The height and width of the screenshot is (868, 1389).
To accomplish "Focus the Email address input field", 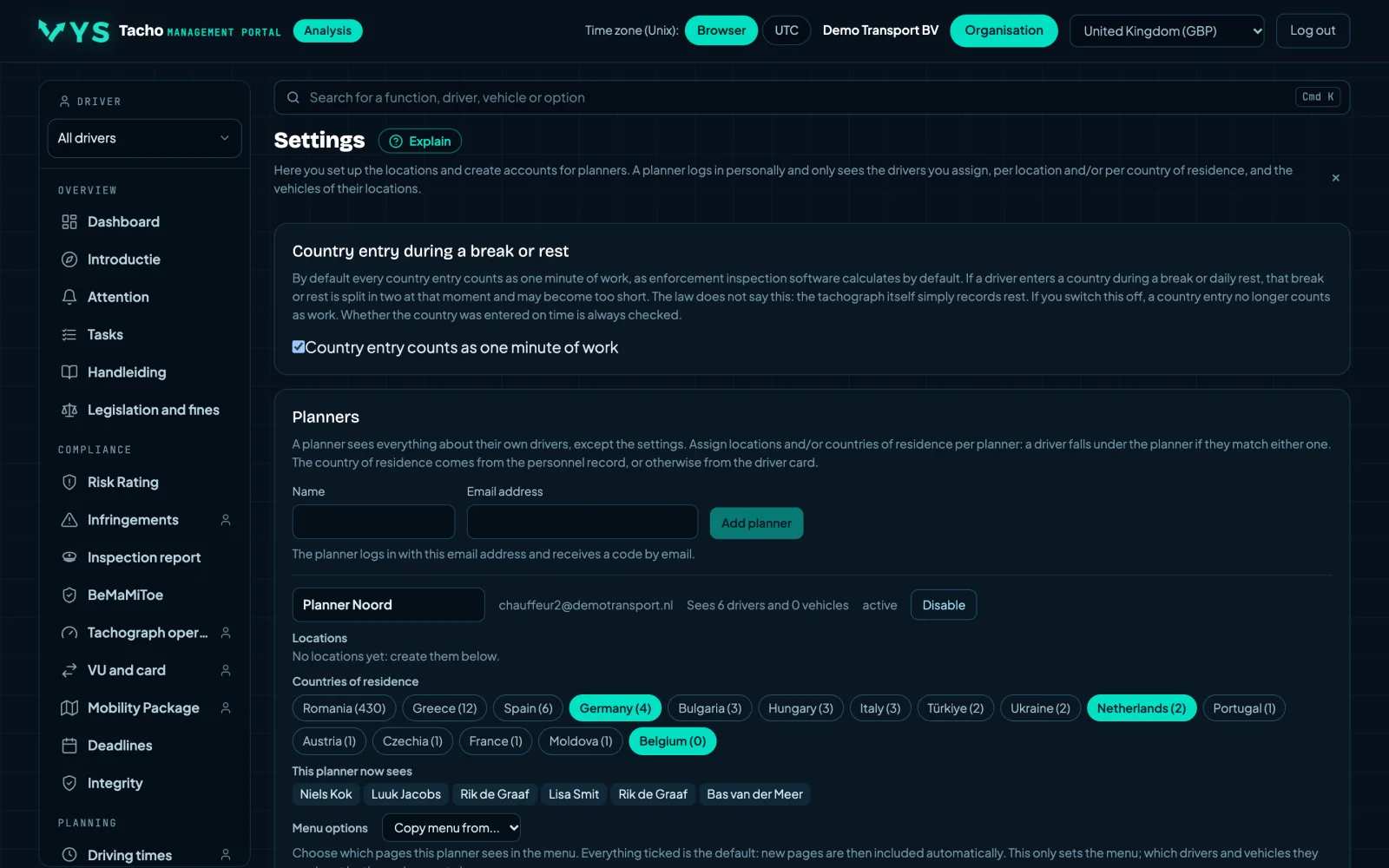I will coord(583,522).
